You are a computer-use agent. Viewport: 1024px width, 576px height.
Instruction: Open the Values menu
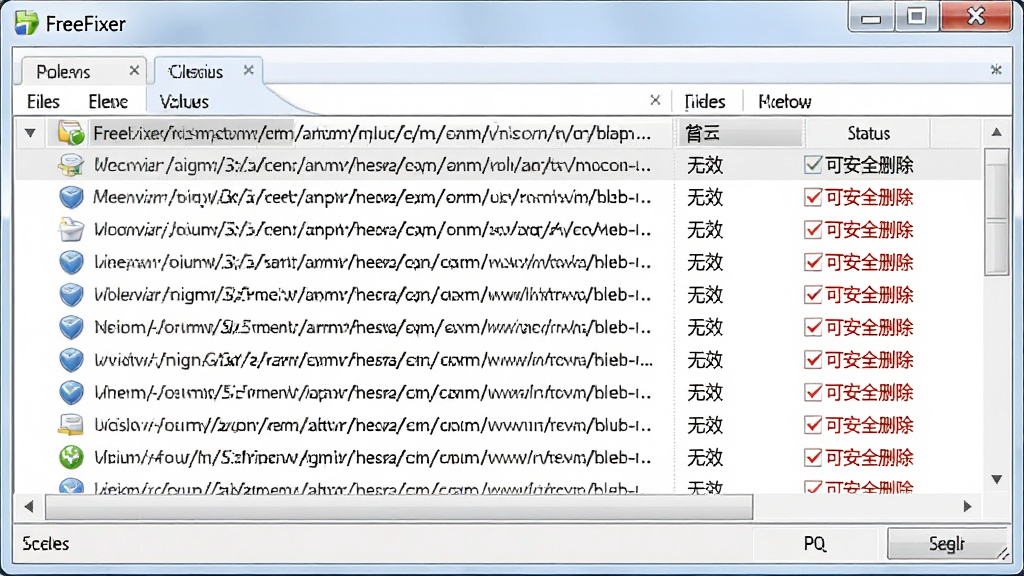tap(184, 102)
